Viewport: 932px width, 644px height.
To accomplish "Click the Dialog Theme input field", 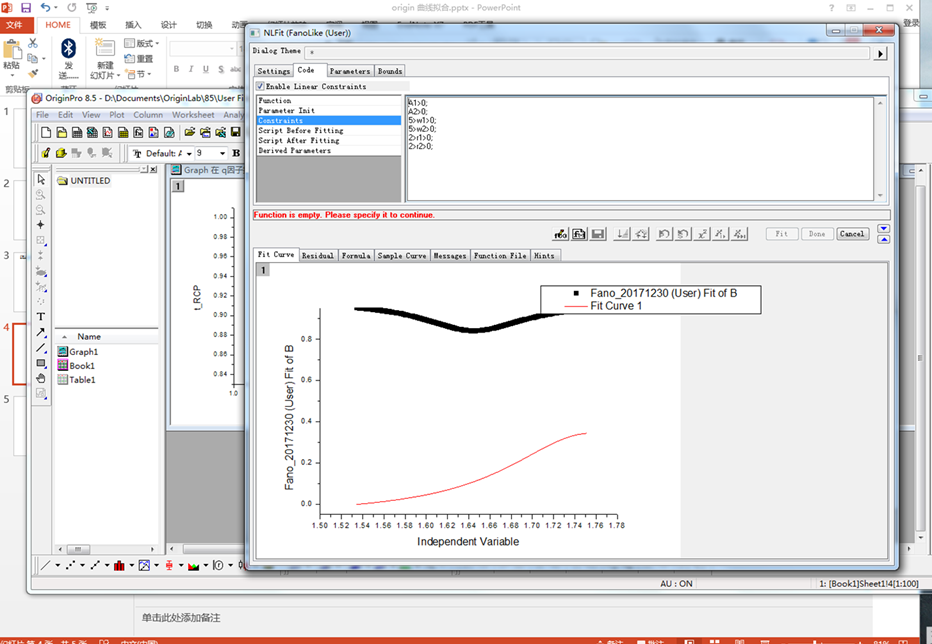I will point(588,52).
